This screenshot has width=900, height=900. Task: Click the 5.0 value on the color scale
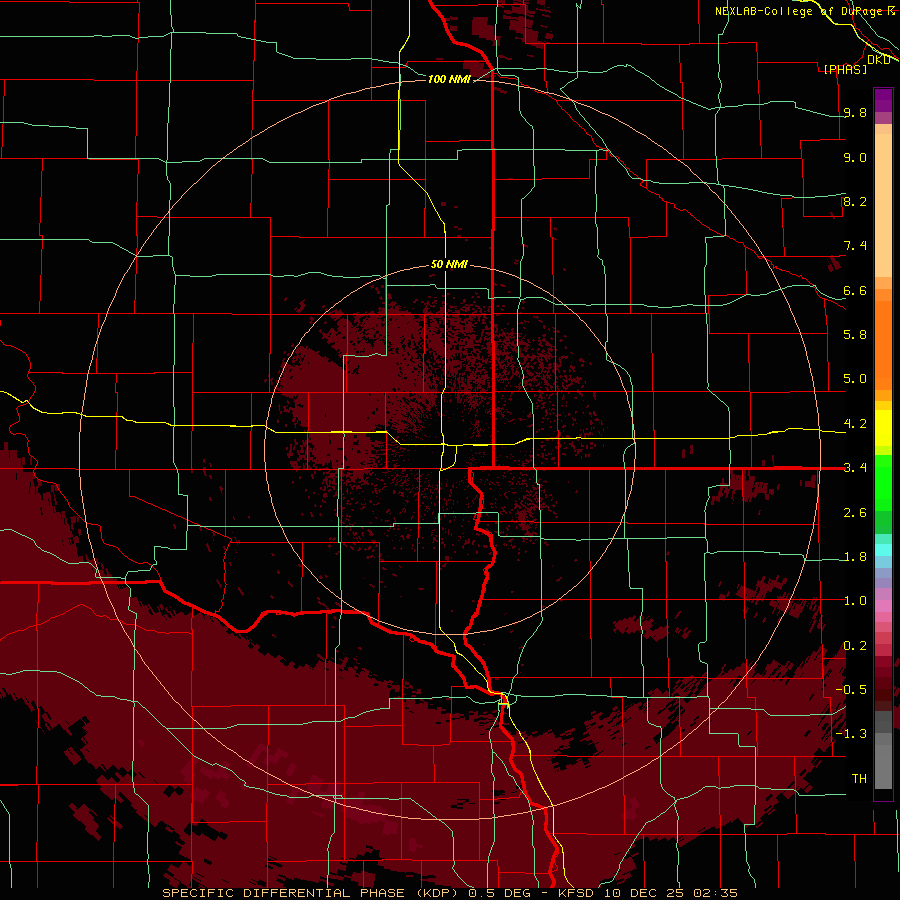855,379
